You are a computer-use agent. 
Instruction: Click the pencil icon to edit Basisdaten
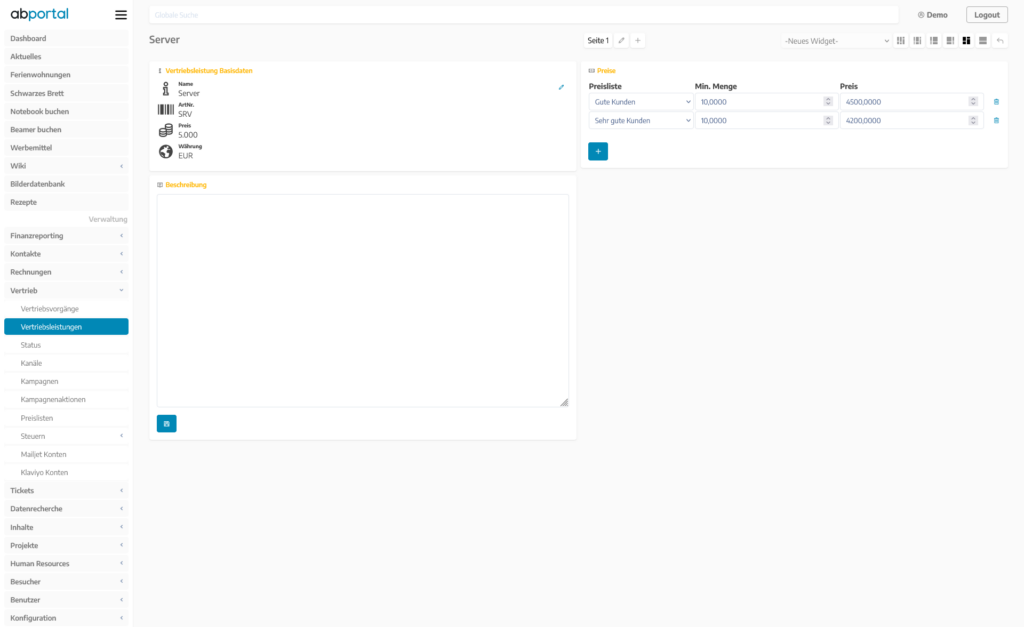coord(561,88)
